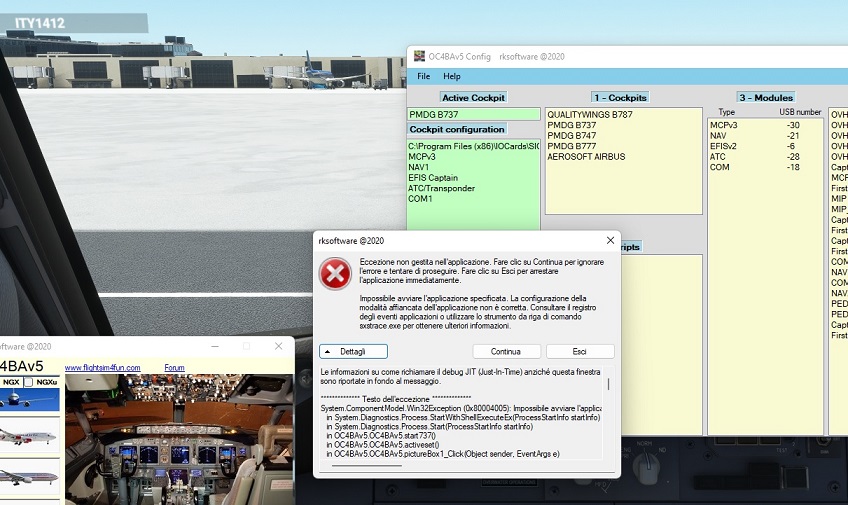Close the rksoftware error dialog

pos(611,240)
